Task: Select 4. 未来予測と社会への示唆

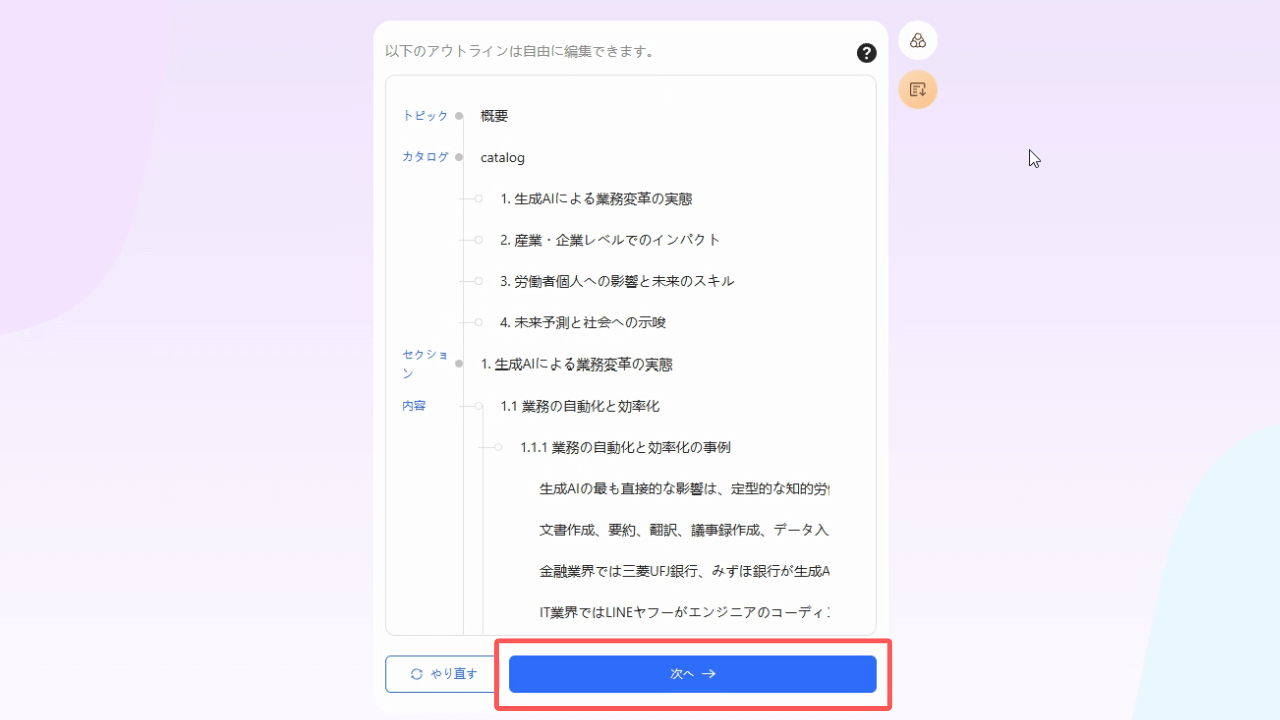Action: (583, 323)
